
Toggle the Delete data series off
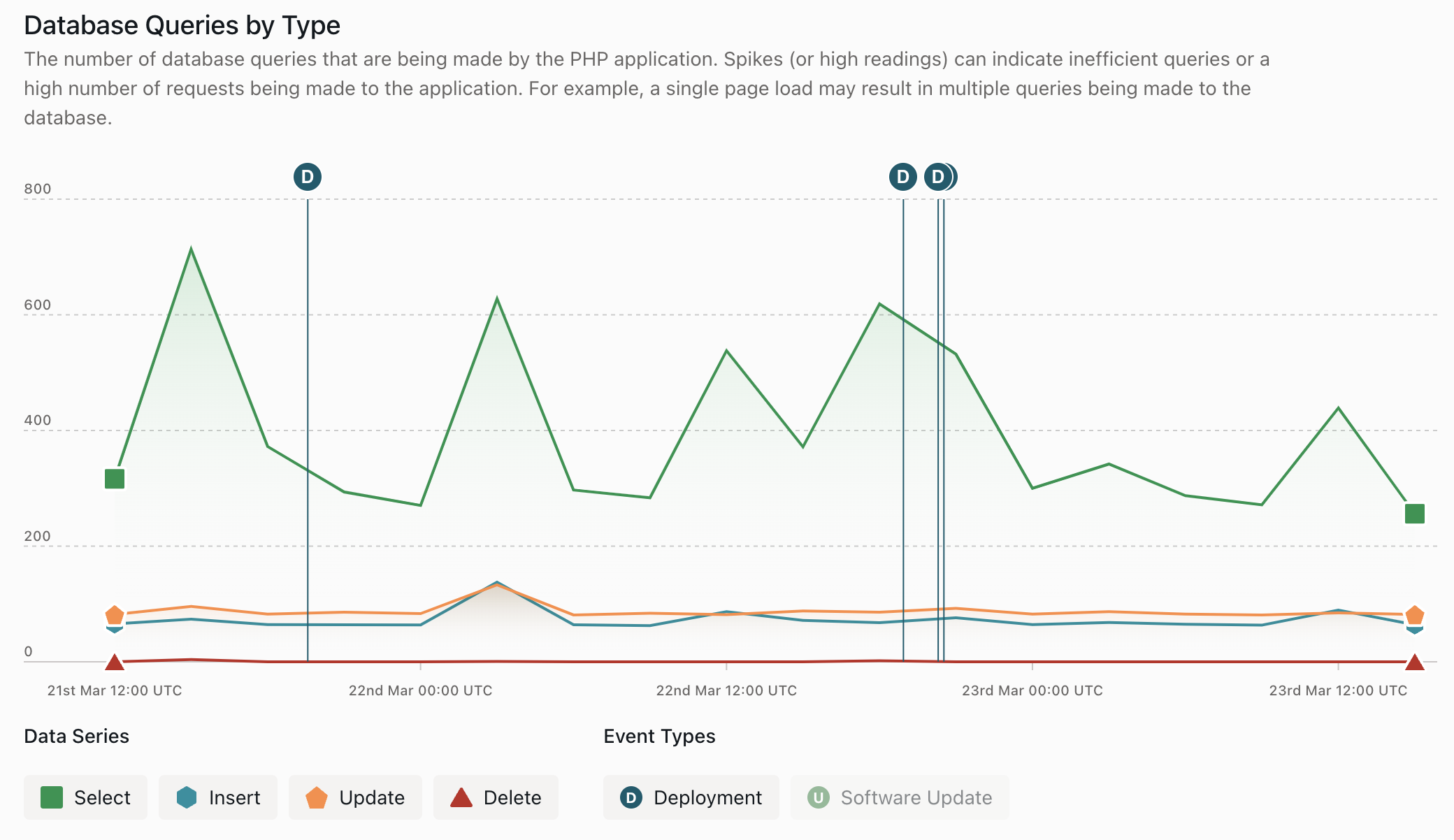tap(496, 797)
